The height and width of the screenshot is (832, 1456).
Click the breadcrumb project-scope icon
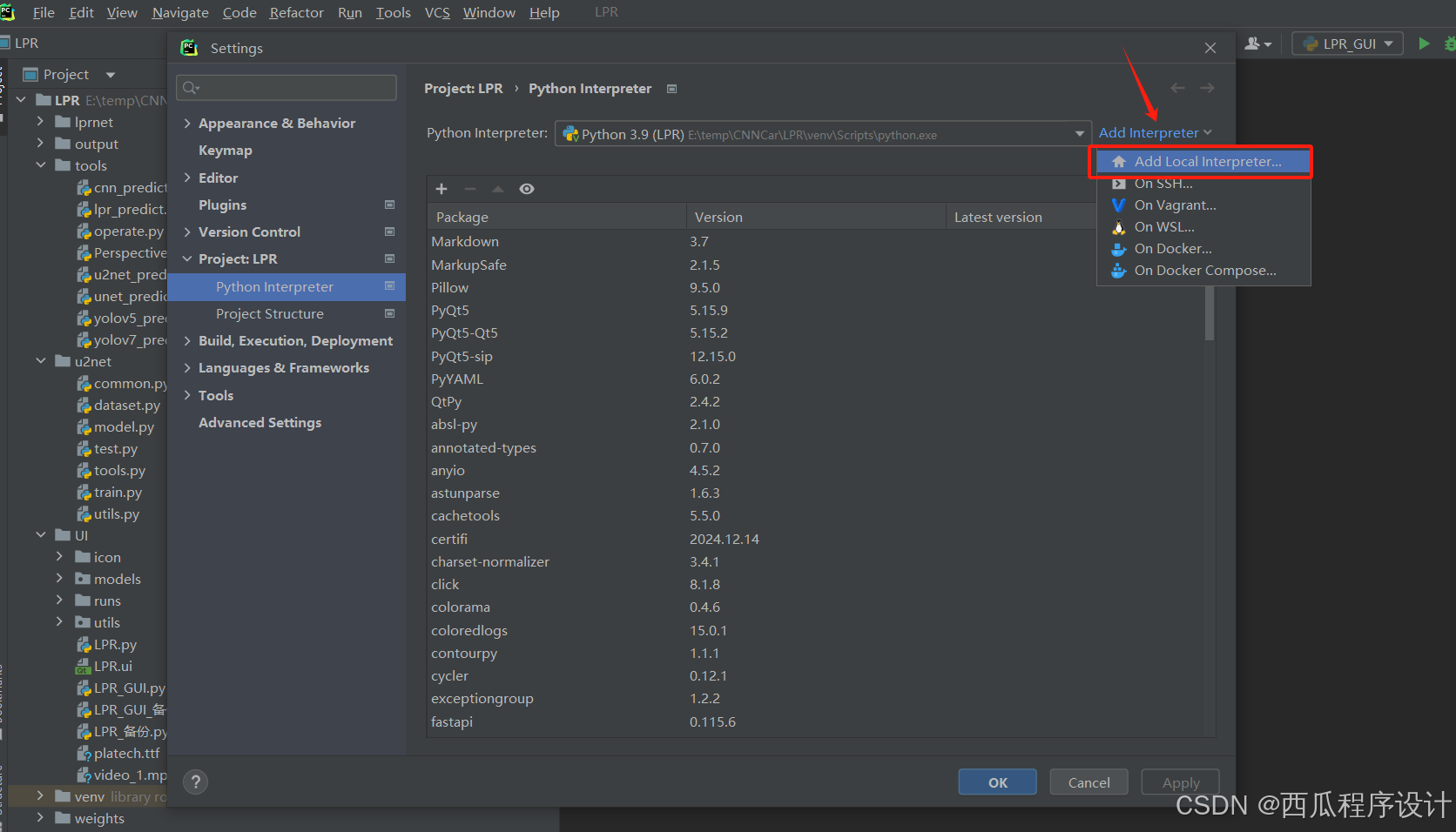point(671,89)
